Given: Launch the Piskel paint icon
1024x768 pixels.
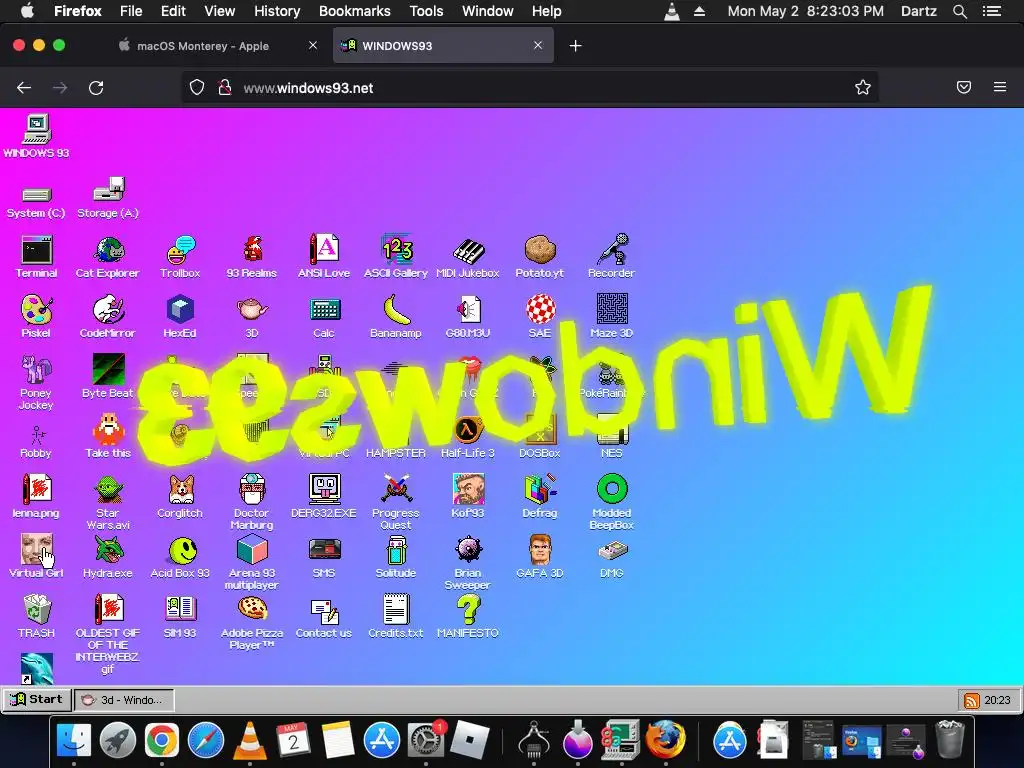Looking at the screenshot, I should (36, 317).
